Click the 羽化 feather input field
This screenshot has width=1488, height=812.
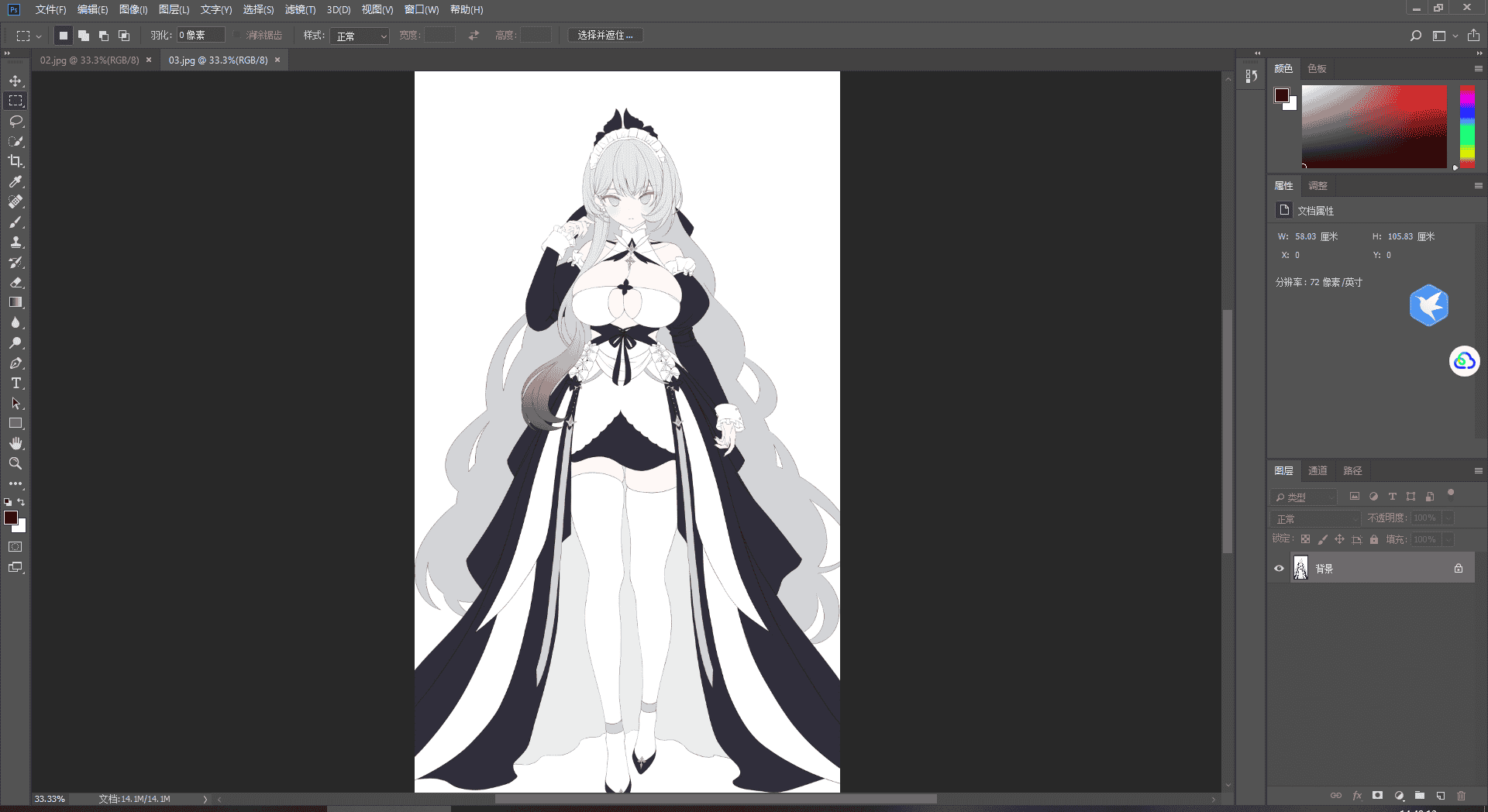(x=201, y=36)
